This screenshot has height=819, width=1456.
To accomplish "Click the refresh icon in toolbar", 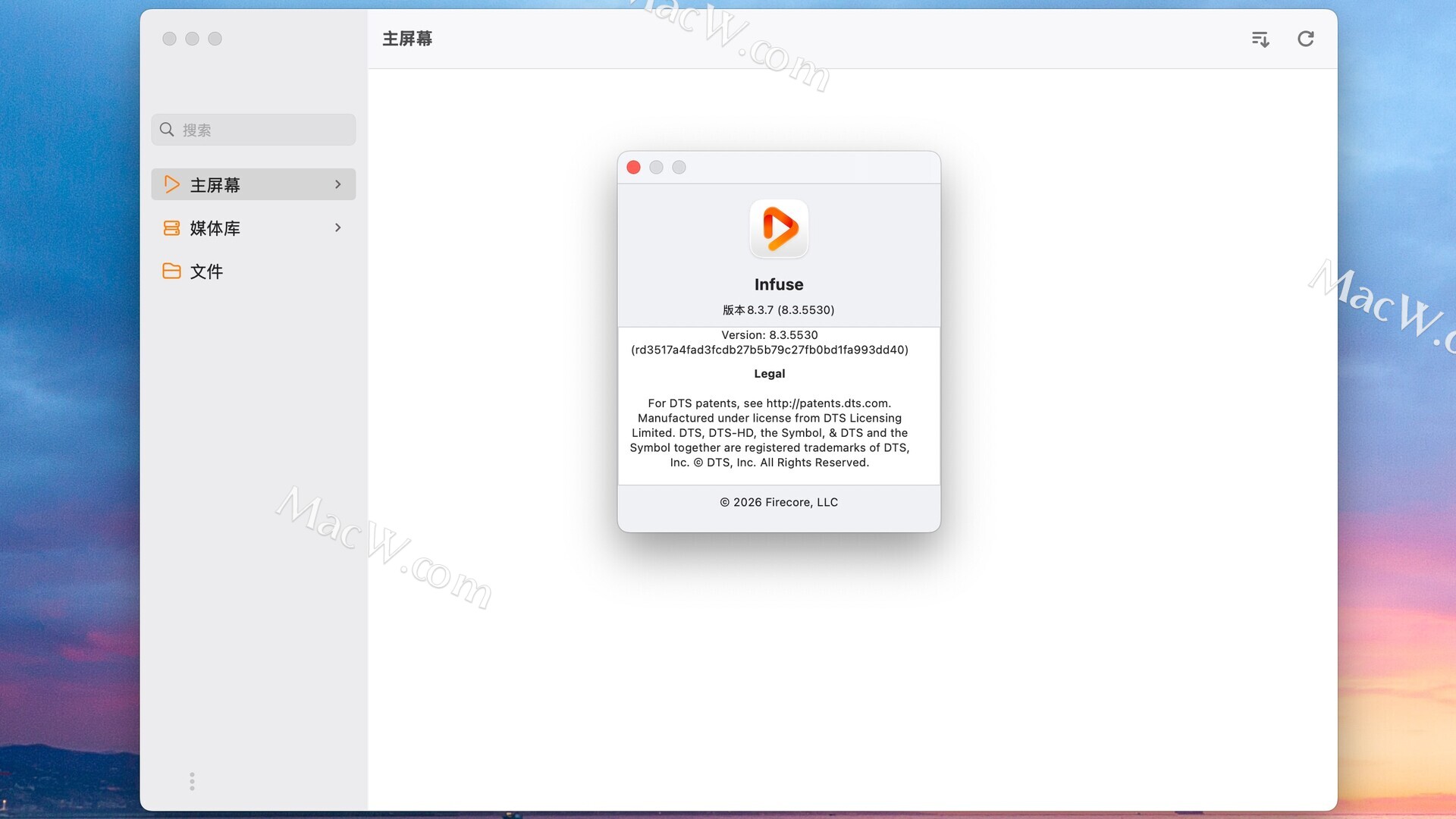I will click(x=1305, y=39).
